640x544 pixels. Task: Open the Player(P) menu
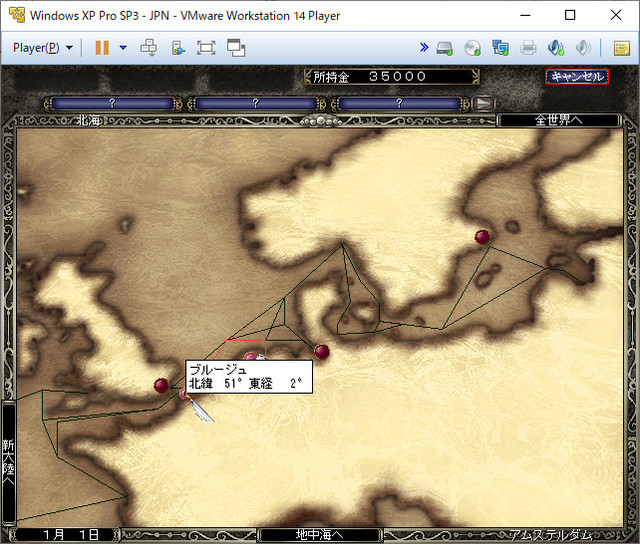click(43, 48)
